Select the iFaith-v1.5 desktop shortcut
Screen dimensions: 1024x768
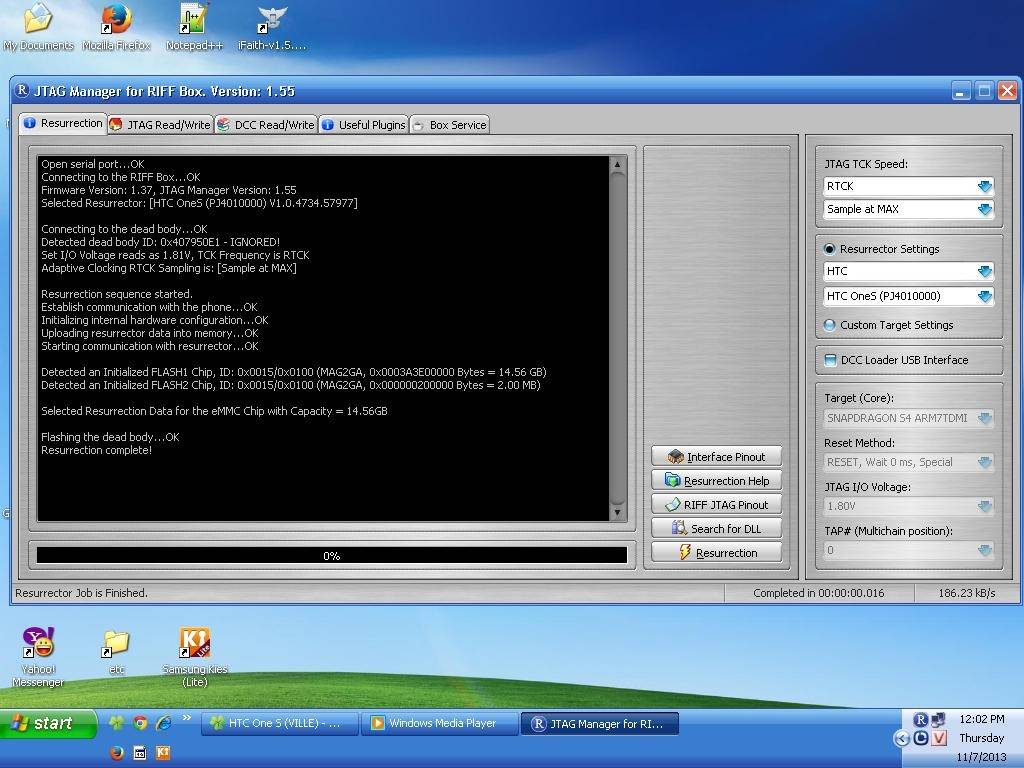click(x=272, y=26)
